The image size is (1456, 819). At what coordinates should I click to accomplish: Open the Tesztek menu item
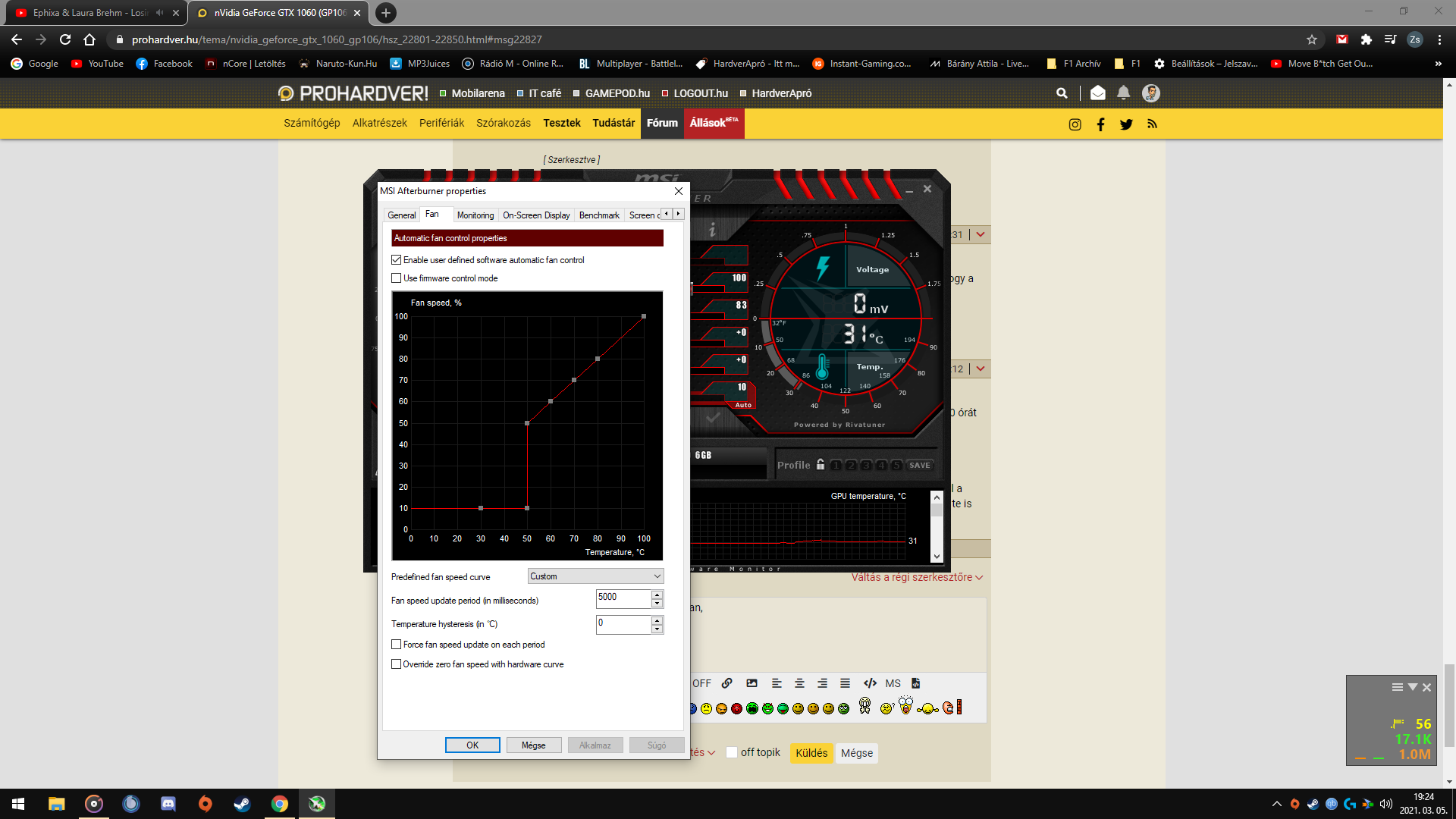coord(562,123)
